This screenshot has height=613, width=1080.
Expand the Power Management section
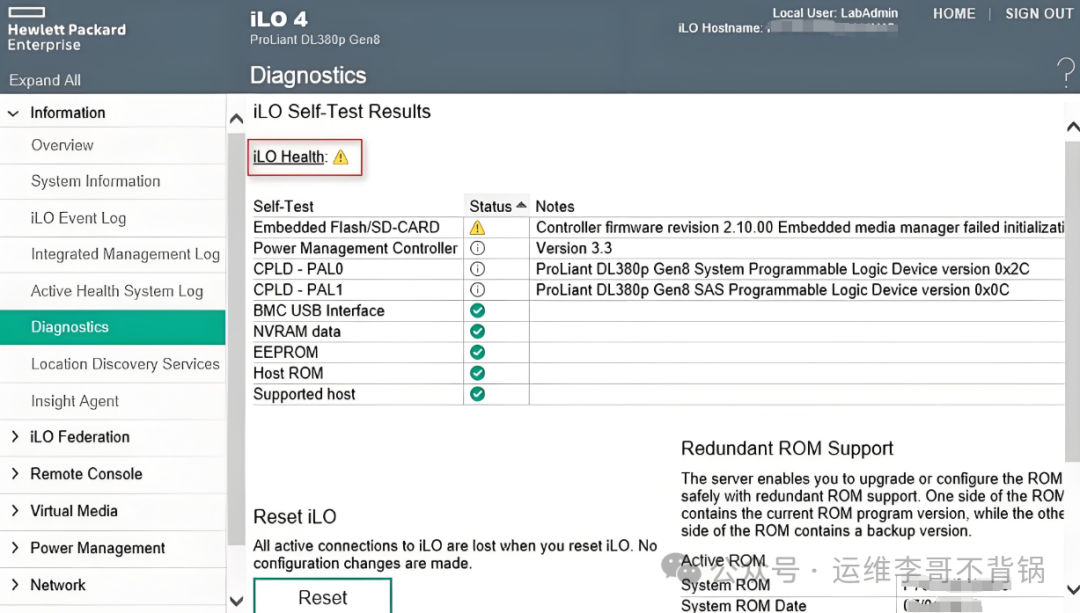(x=14, y=548)
